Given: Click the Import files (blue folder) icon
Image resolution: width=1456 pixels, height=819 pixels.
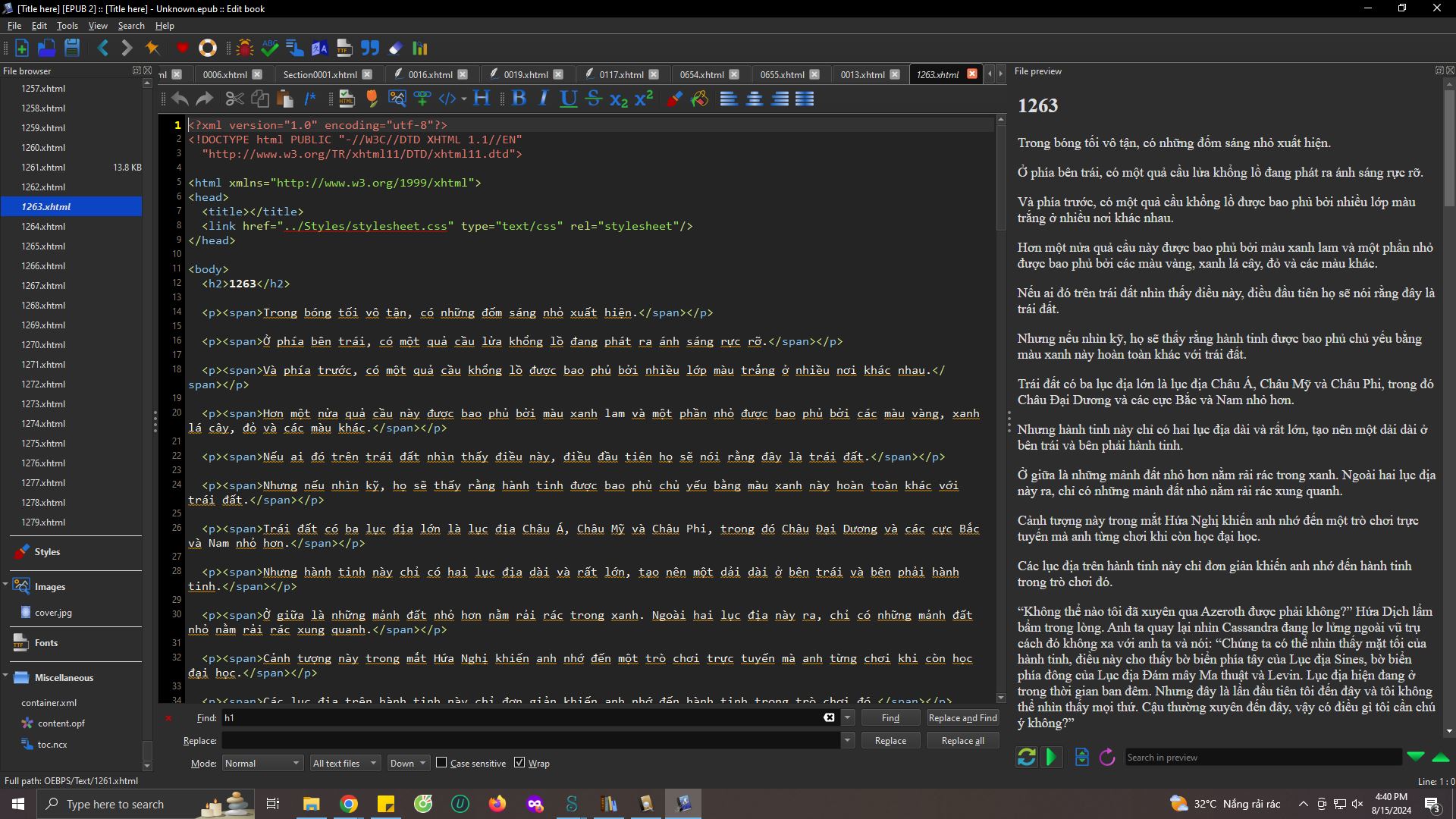Looking at the screenshot, I should pos(46,49).
